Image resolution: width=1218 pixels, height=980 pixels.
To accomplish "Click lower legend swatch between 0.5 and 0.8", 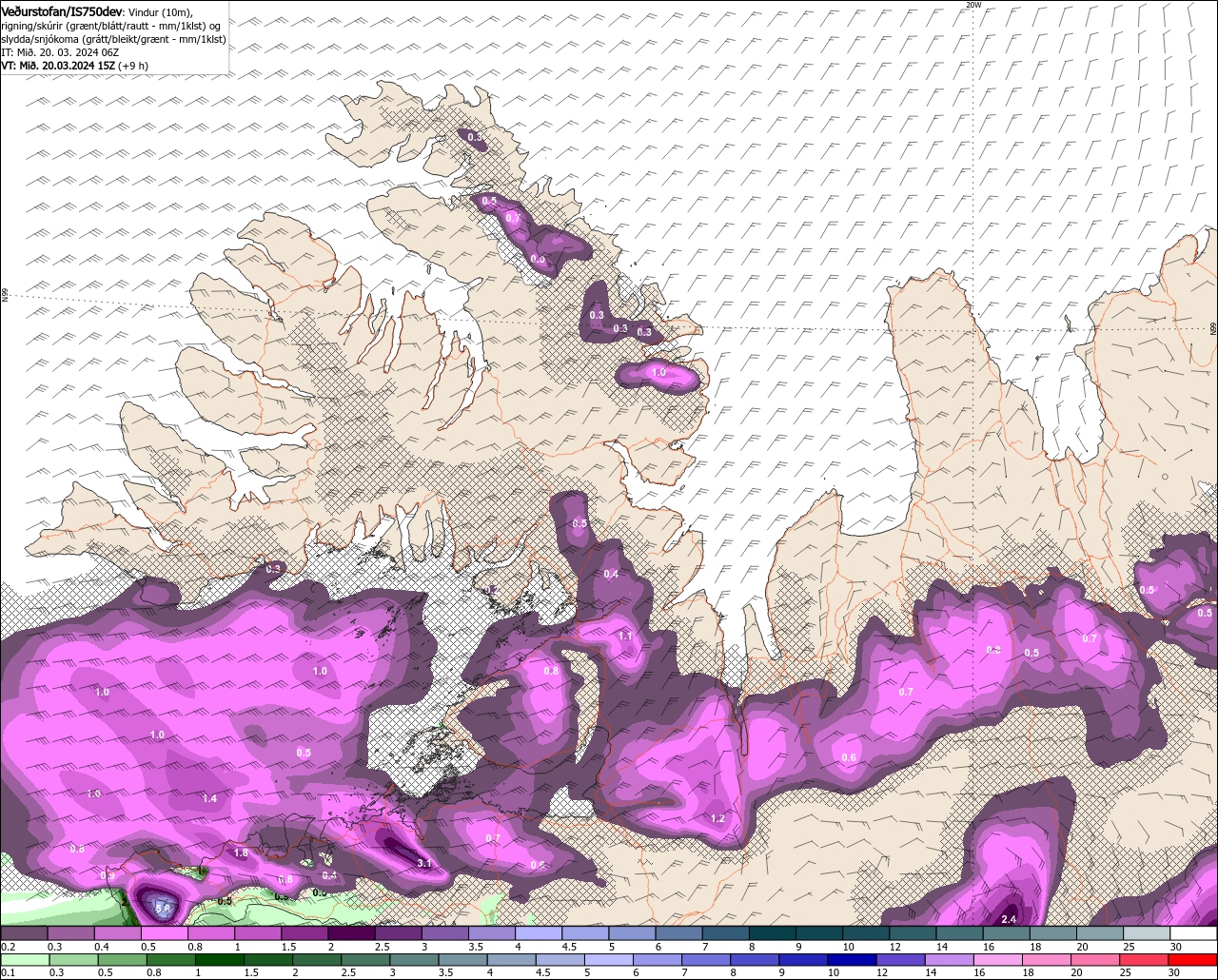I will [120, 959].
